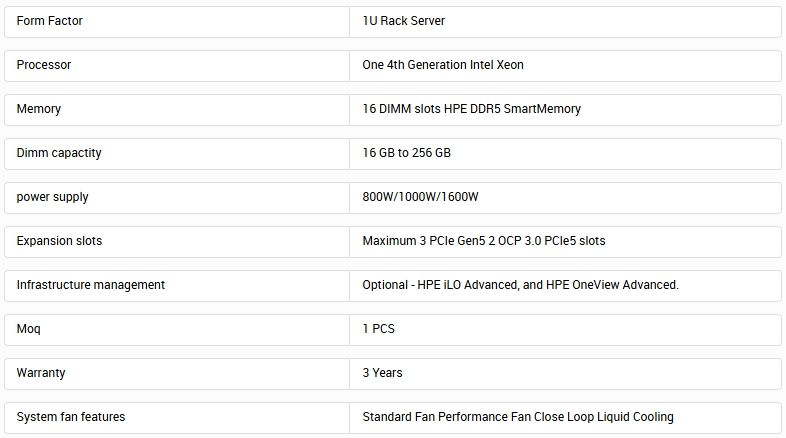This screenshot has width=786, height=438.
Task: Select 16 DIMM slots HPE DDR5 SmartMemory
Action: click(471, 109)
